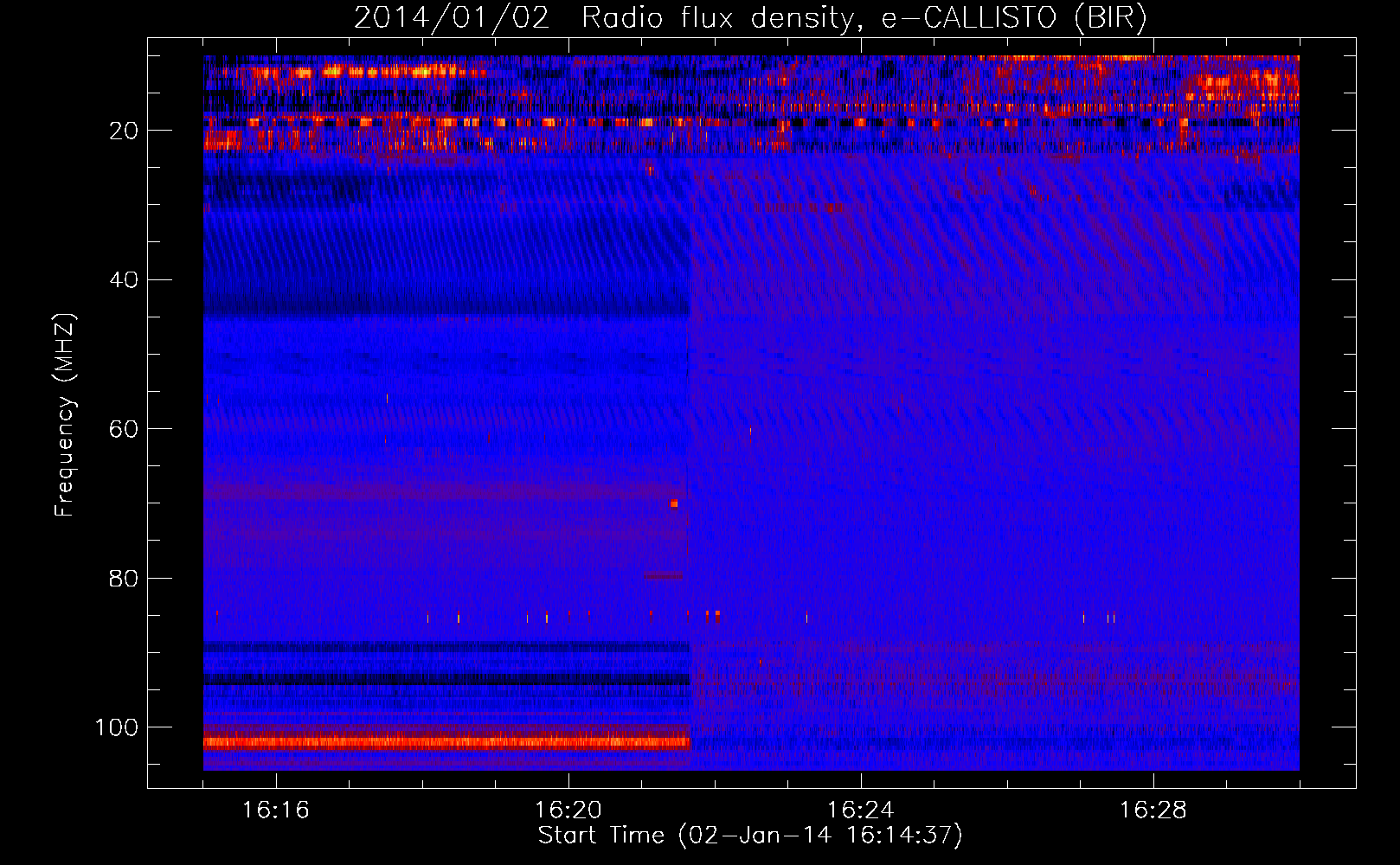Screen dimensions: 1400x865
Task: Click the 100 frequency tick label
Action: pyautogui.click(x=117, y=727)
